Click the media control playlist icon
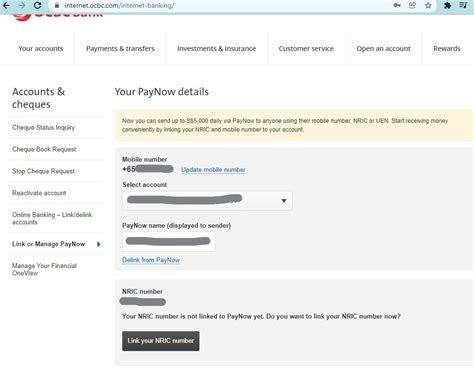Screen dimensions: 474x371 [463, 5]
